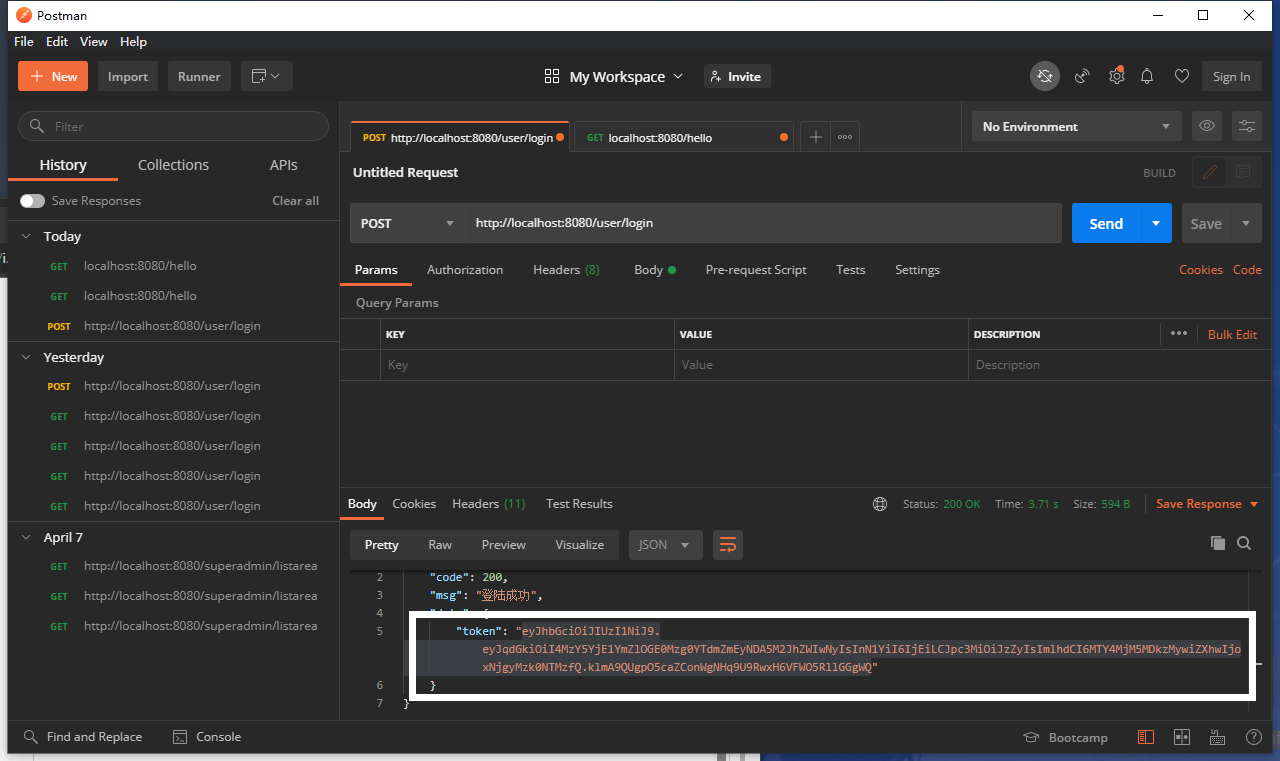Open the View menu
Viewport: 1280px width, 761px height.
(x=94, y=41)
